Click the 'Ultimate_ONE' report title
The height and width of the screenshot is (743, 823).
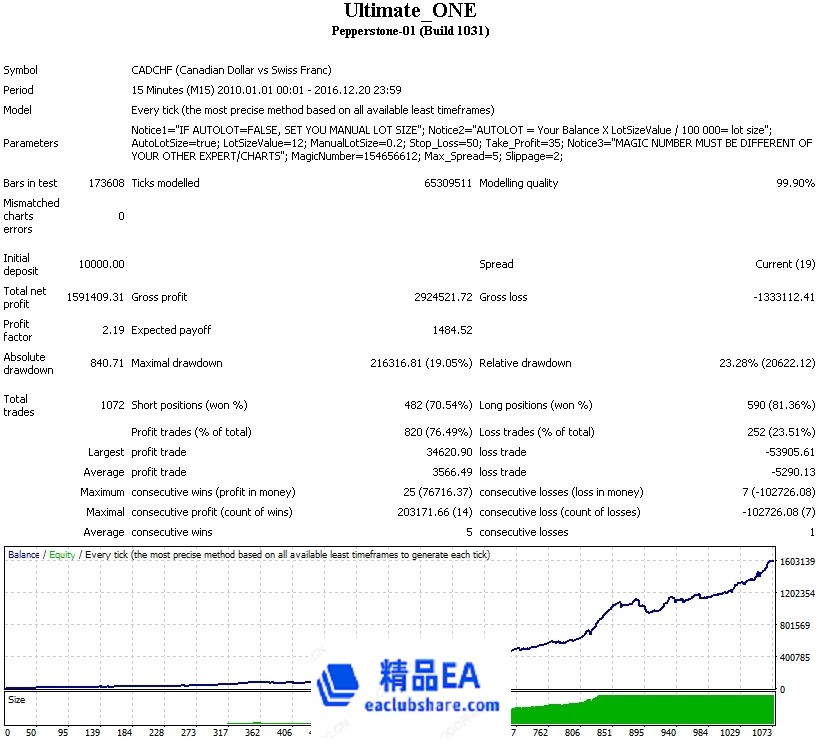click(410, 11)
